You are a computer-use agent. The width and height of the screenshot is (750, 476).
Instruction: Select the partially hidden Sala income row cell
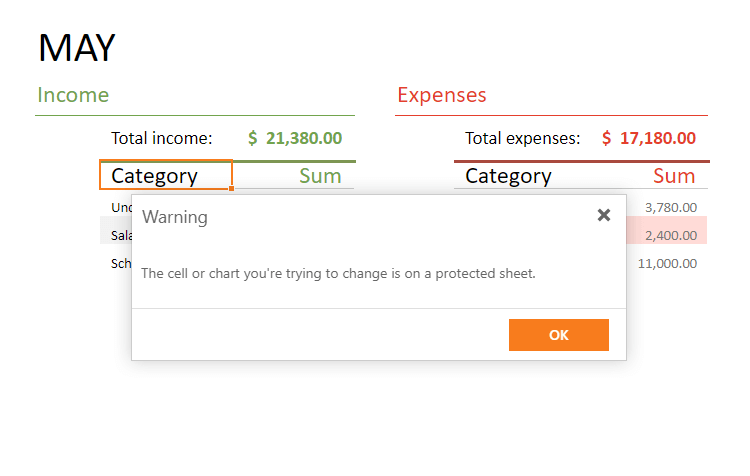[120, 235]
